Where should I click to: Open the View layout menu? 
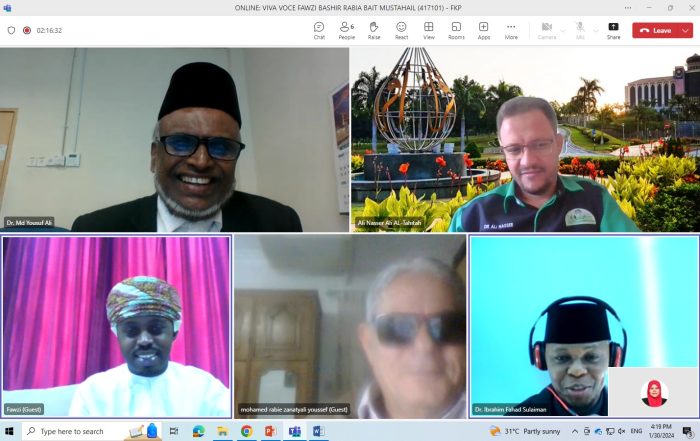click(428, 30)
